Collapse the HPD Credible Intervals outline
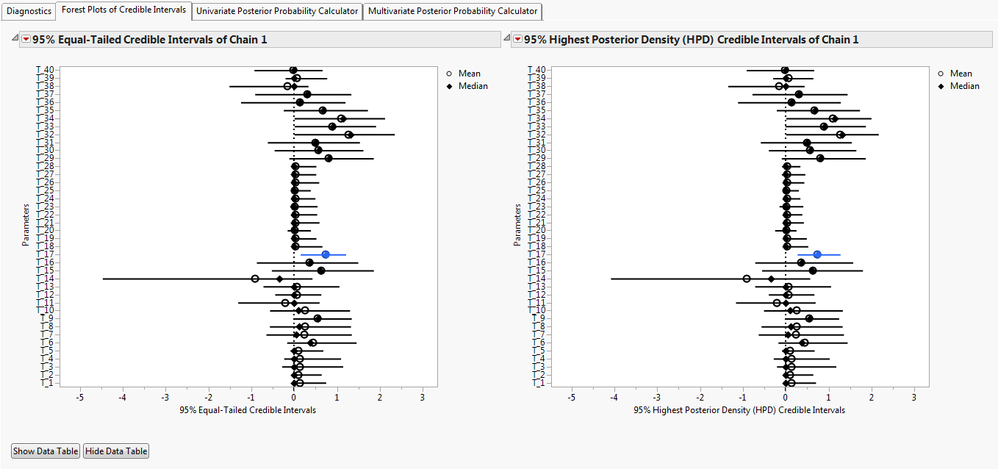This screenshot has width=998, height=469. coord(507,39)
